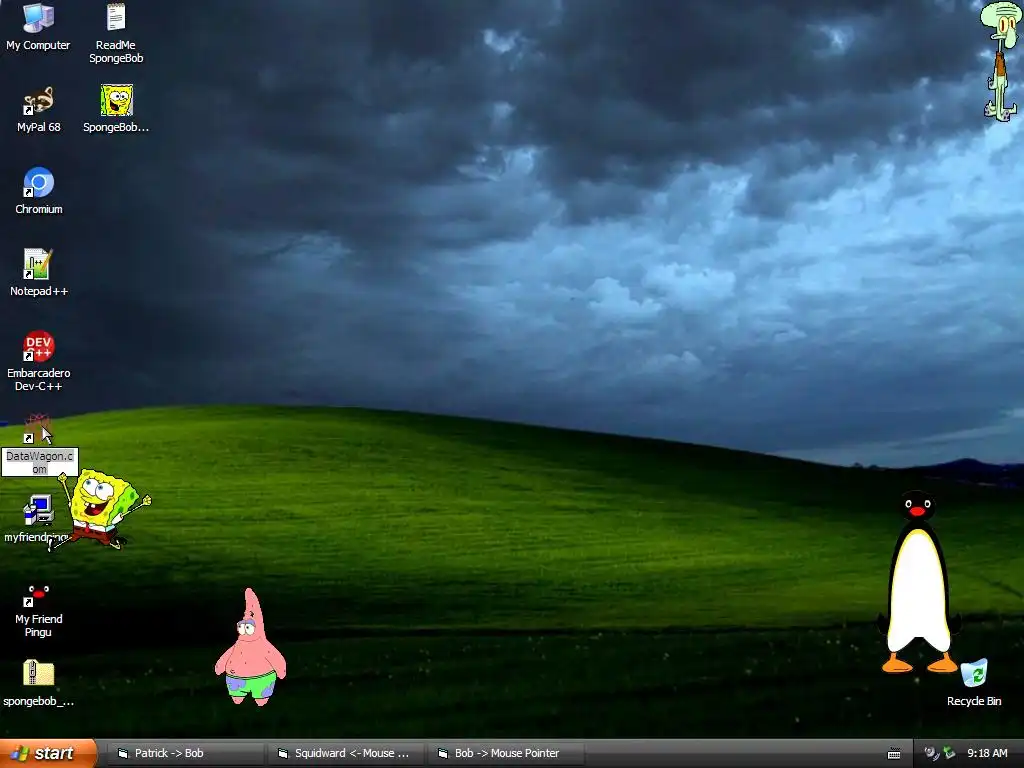The width and height of the screenshot is (1024, 768).
Task: Click the keyboard icon on the taskbar
Action: coord(894,754)
